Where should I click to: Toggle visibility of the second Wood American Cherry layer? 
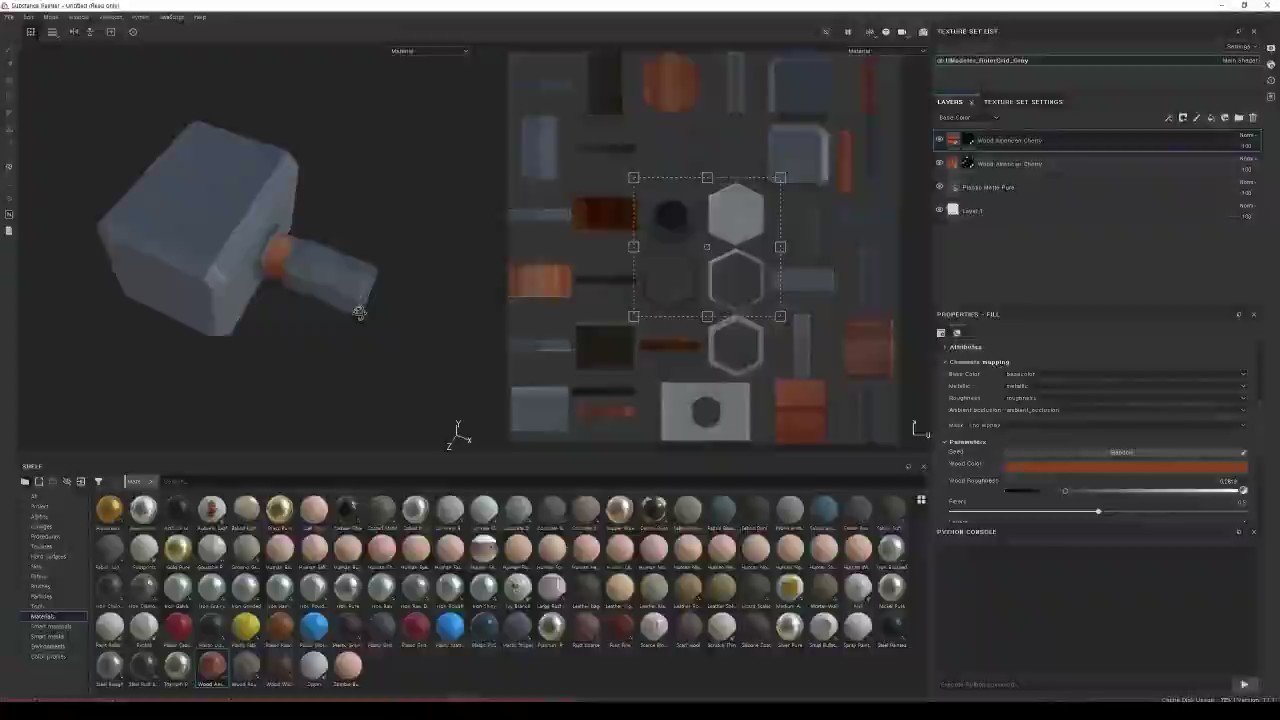939,163
